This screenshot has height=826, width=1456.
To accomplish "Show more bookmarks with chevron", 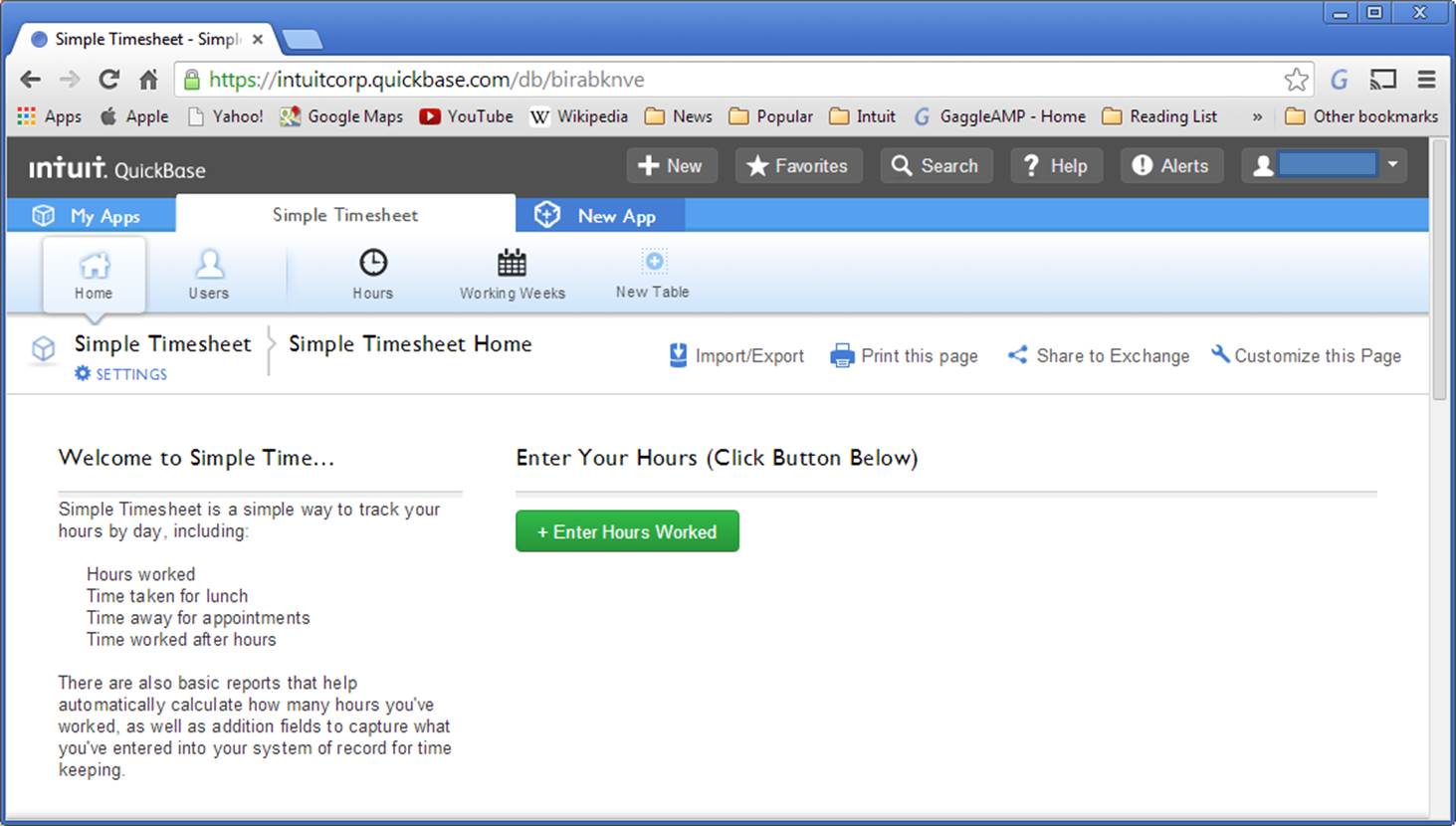I will [x=1257, y=117].
